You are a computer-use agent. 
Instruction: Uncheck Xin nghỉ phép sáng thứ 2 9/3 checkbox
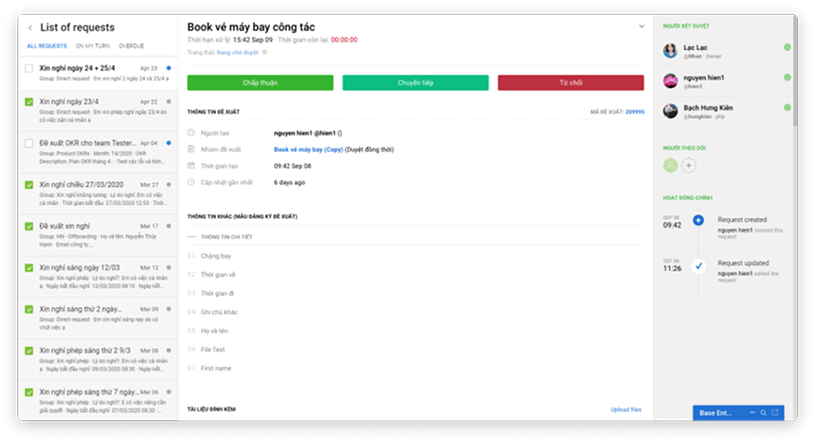[x=29, y=350]
